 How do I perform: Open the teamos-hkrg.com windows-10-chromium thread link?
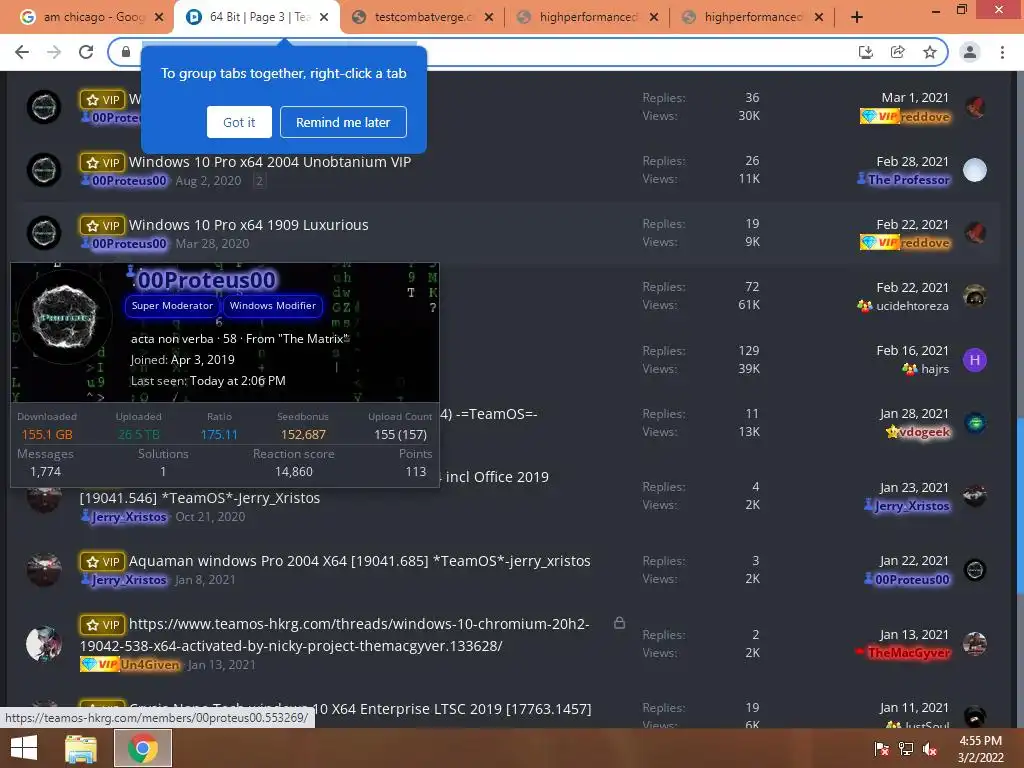(334, 635)
